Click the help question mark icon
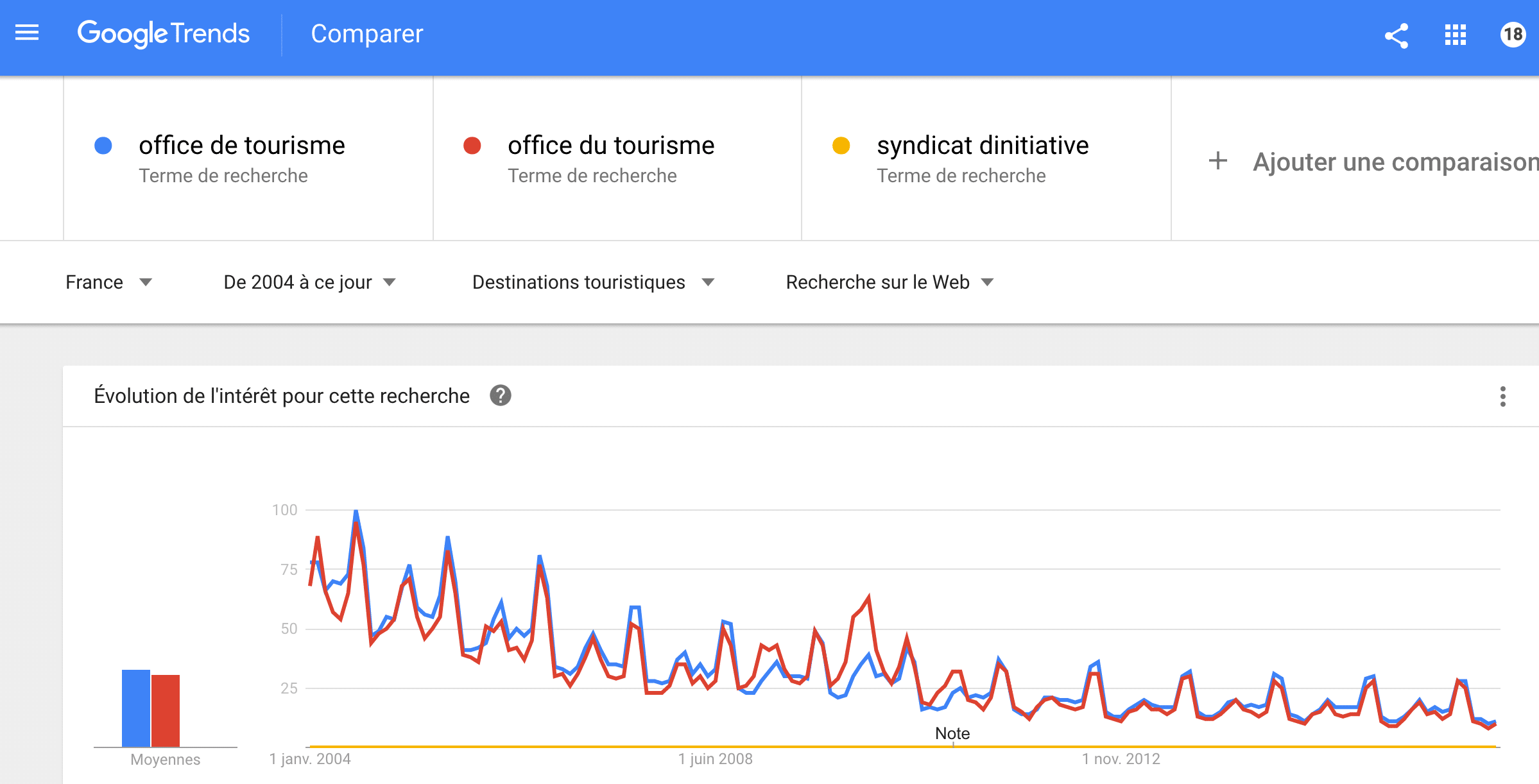This screenshot has width=1539, height=784. click(x=501, y=396)
